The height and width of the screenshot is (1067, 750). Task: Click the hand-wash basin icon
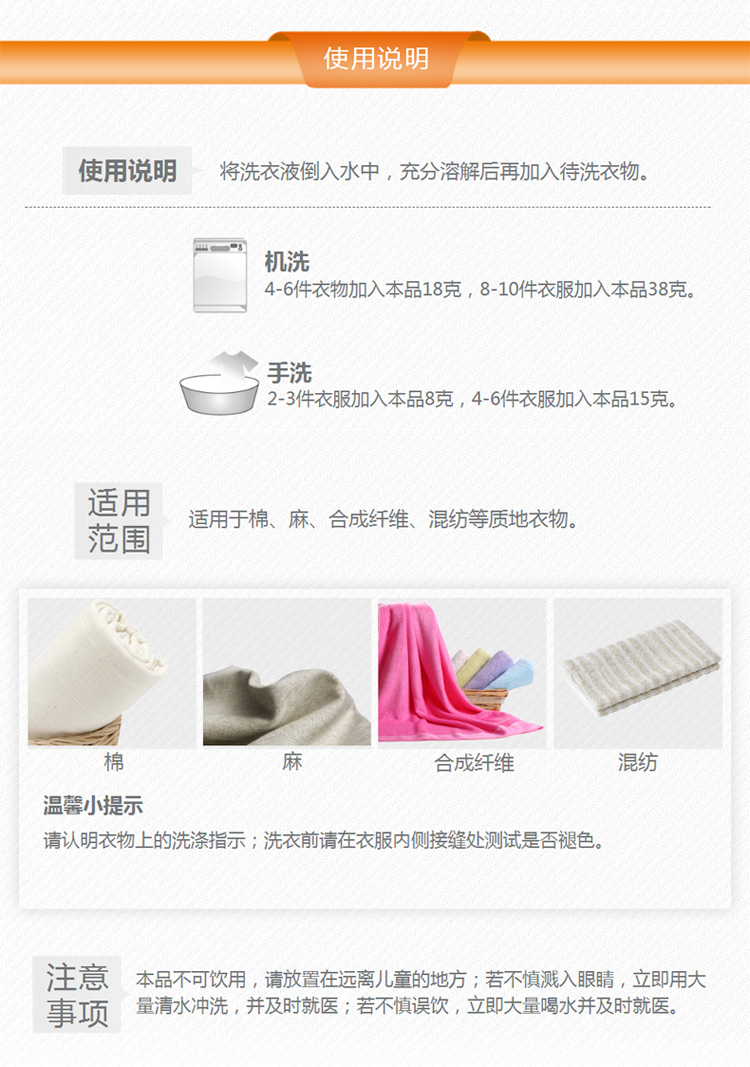[x=219, y=382]
